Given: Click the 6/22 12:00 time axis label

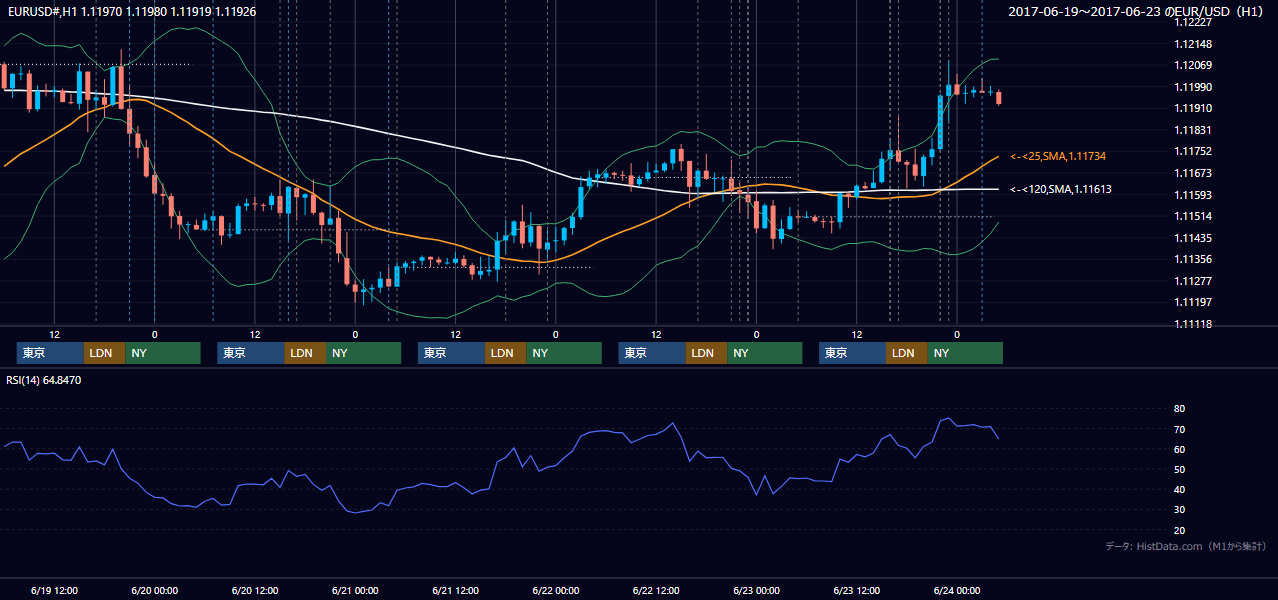Looking at the screenshot, I should pos(656,590).
